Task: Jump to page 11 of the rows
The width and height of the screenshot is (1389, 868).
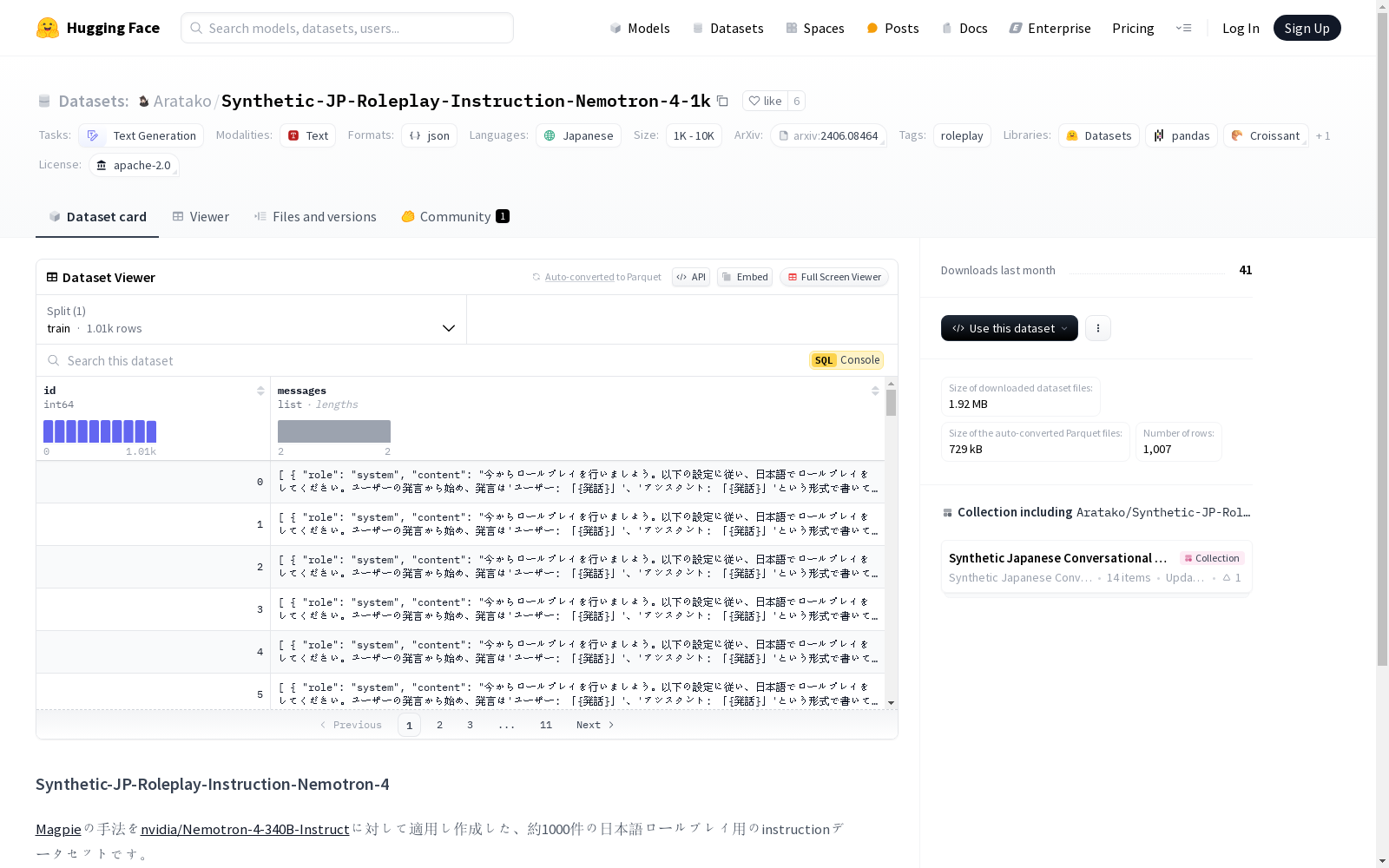Action: (x=546, y=725)
